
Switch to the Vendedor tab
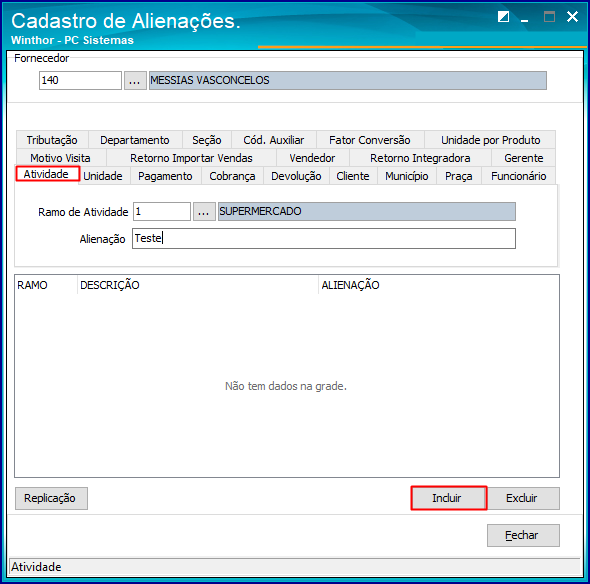(312, 158)
